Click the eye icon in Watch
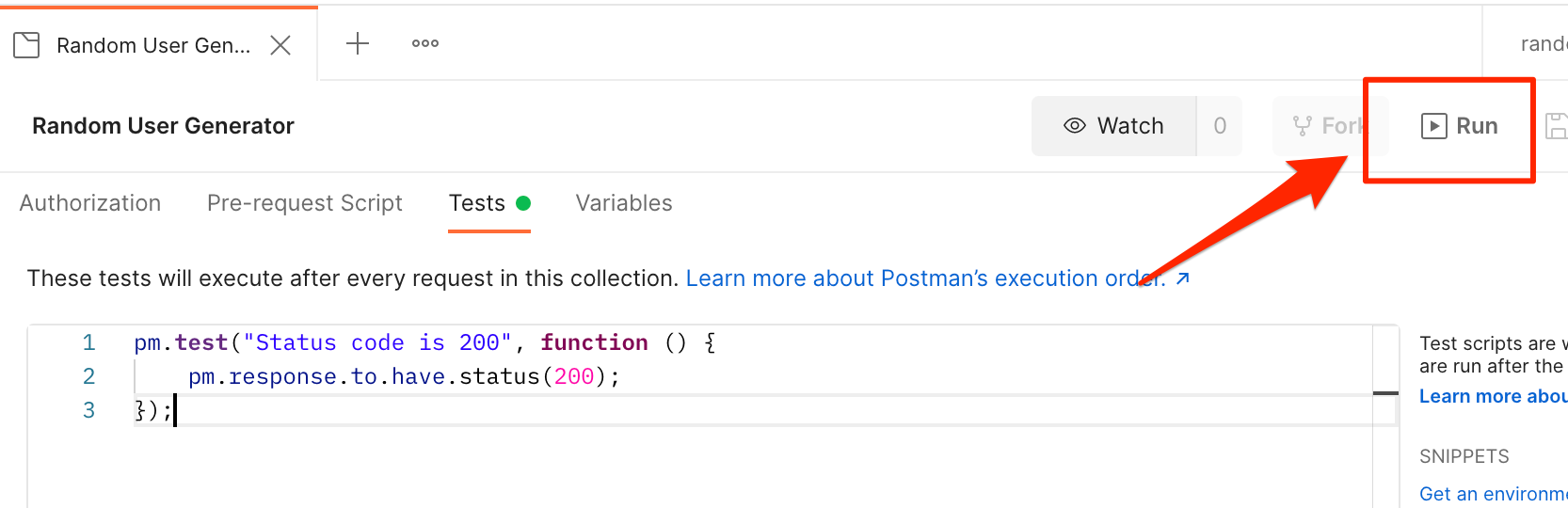Viewport: 1568px width, 508px height. tap(1074, 126)
